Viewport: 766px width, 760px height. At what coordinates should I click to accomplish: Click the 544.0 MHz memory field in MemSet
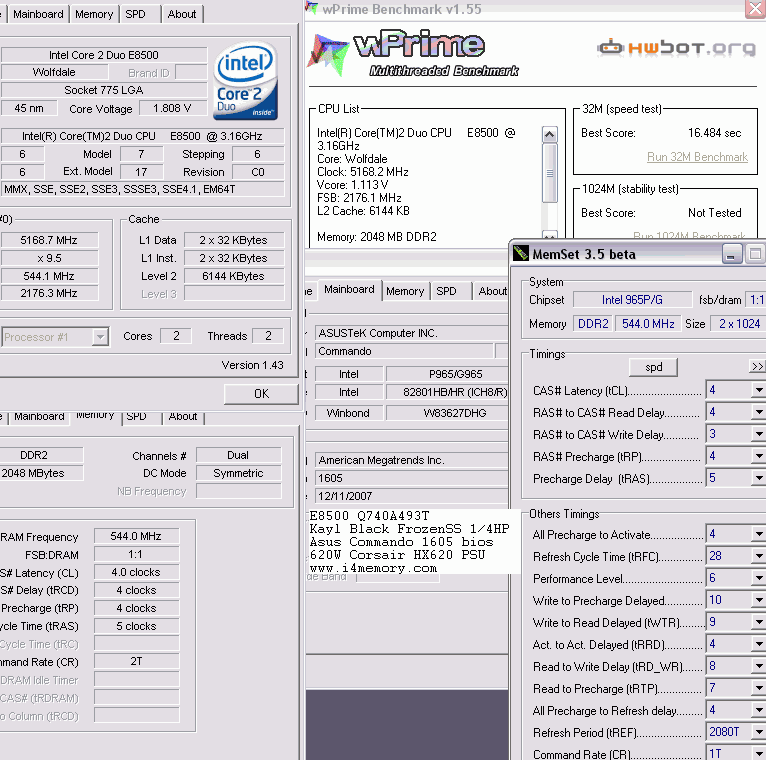648,324
